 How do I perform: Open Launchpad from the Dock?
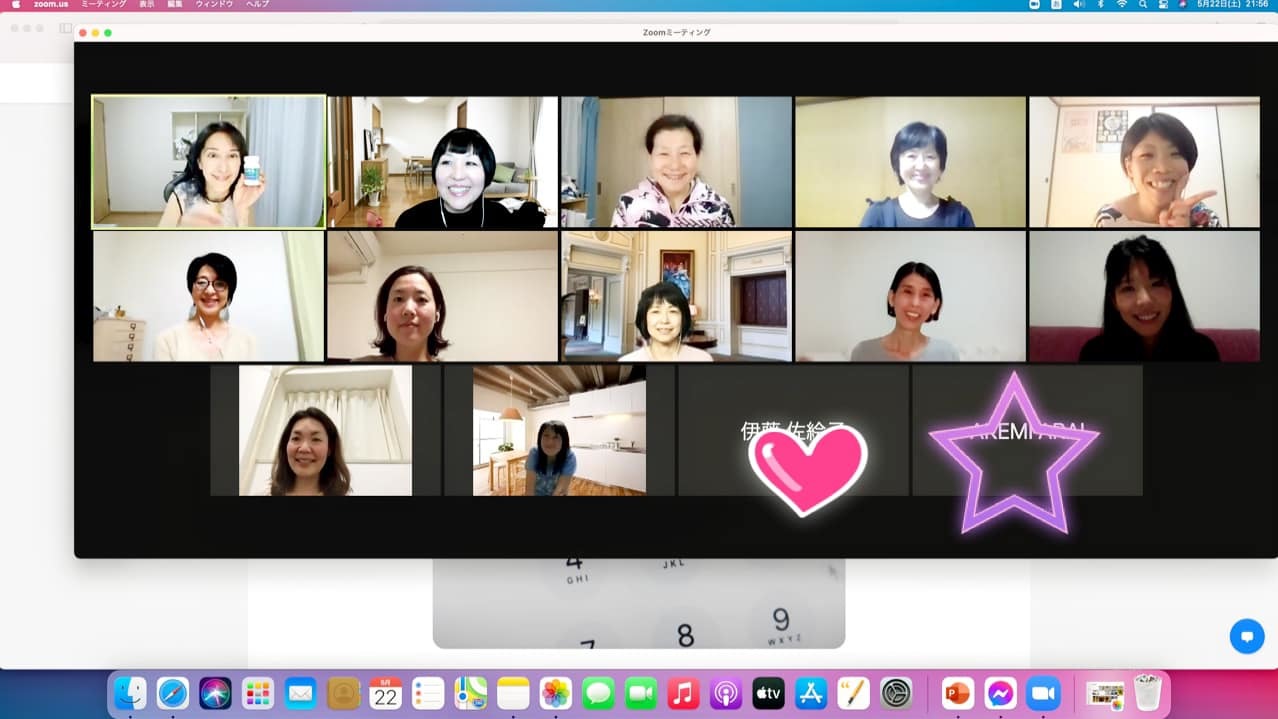pyautogui.click(x=258, y=693)
